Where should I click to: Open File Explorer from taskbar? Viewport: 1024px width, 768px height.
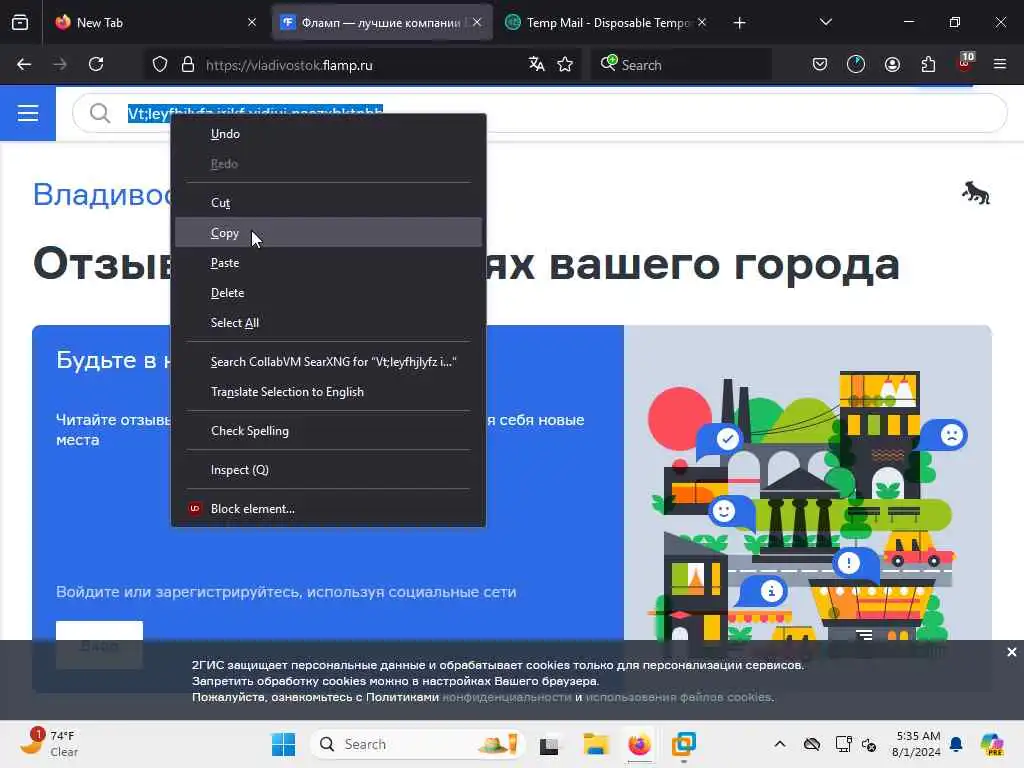tap(595, 744)
